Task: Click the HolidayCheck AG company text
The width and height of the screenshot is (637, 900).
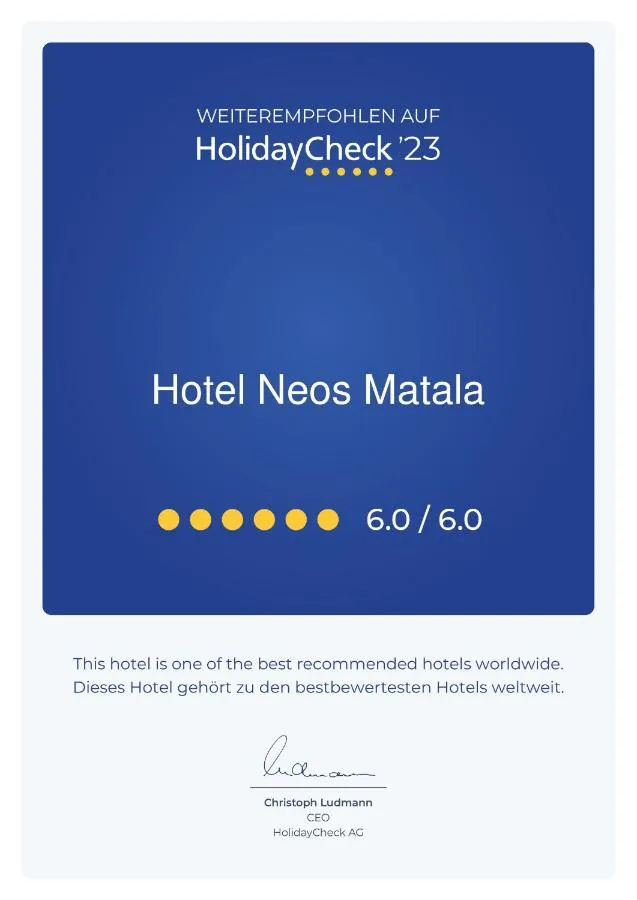Action: 318,833
